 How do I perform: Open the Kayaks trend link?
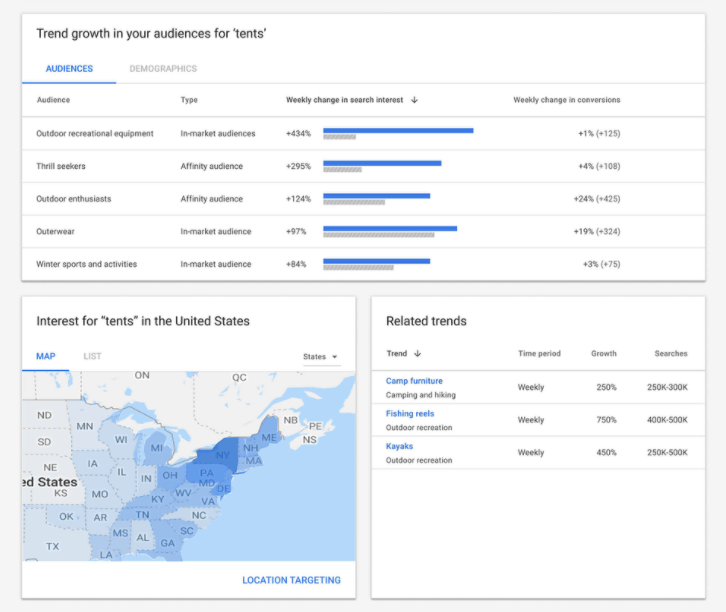[399, 446]
